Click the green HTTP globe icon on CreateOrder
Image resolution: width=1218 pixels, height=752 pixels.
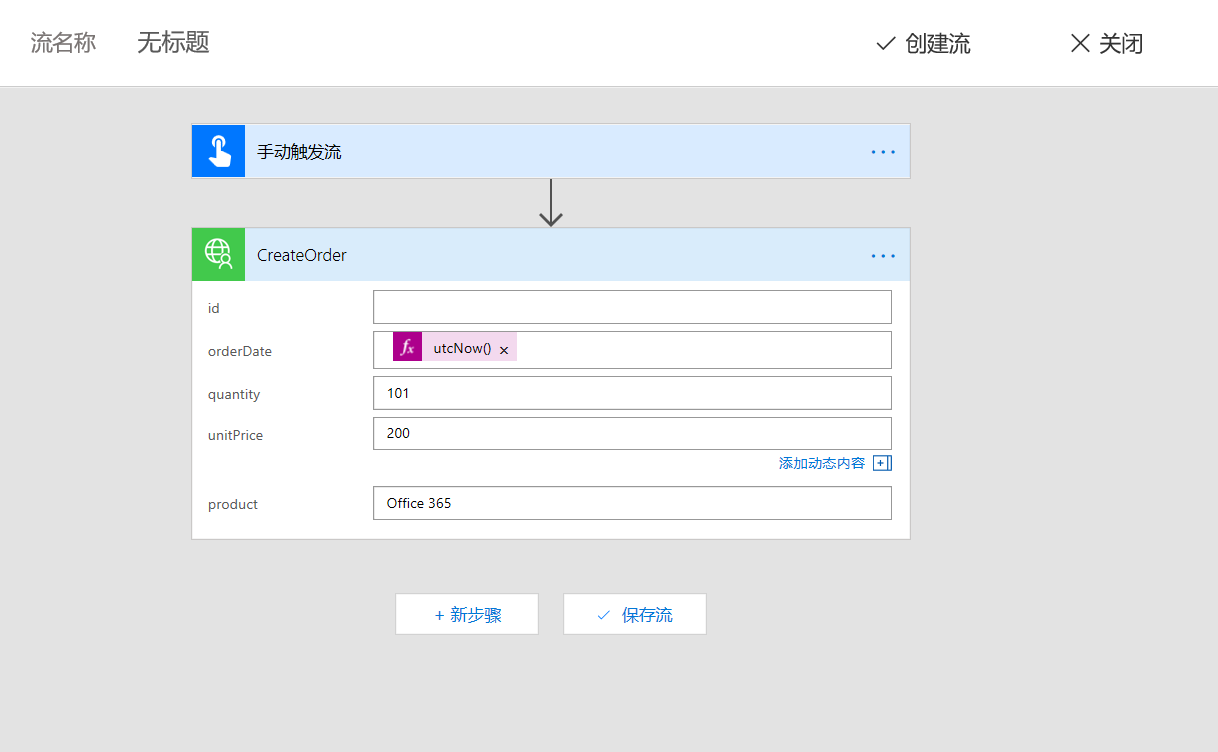(218, 254)
